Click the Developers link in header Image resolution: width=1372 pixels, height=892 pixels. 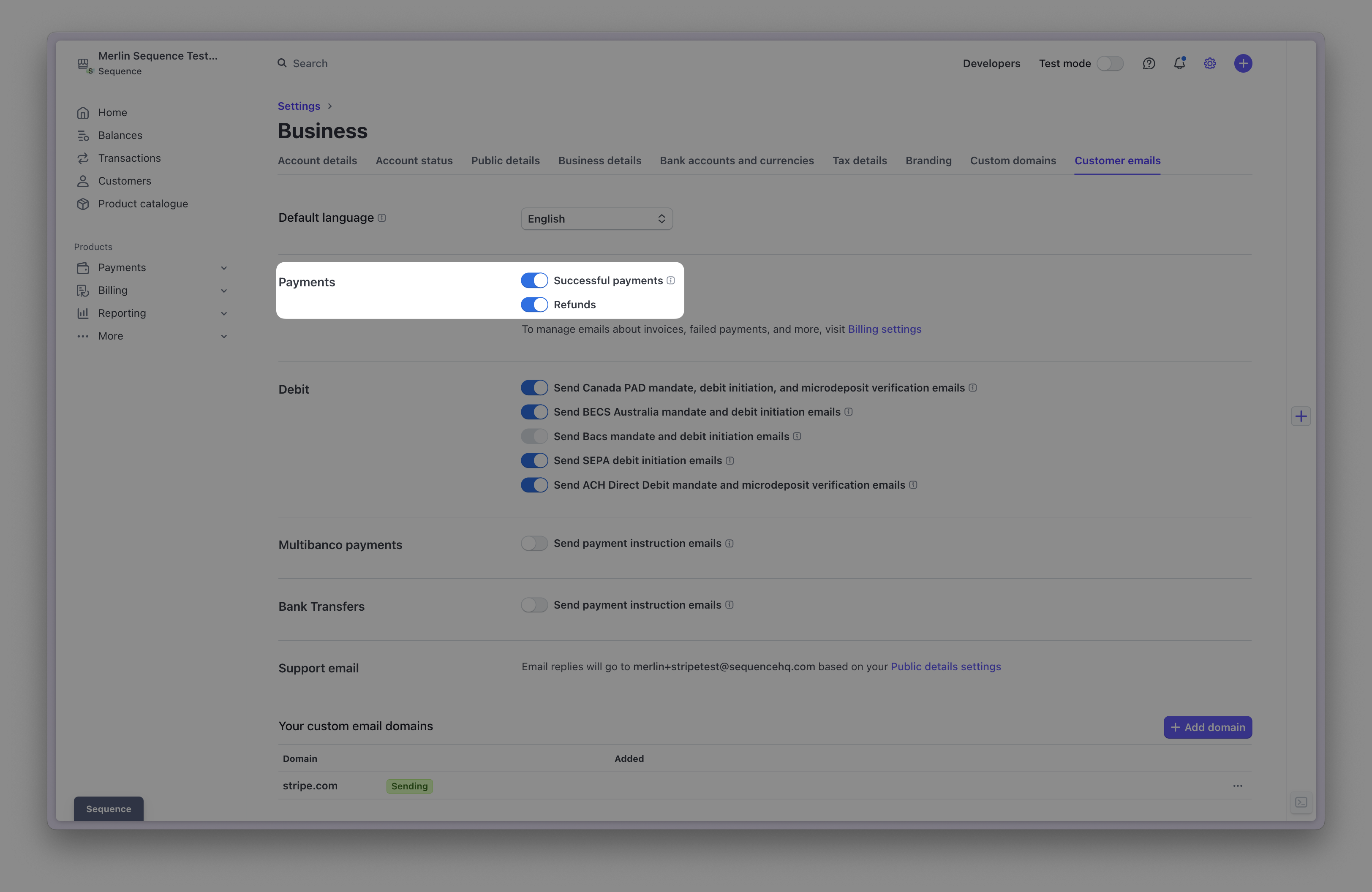(x=991, y=63)
